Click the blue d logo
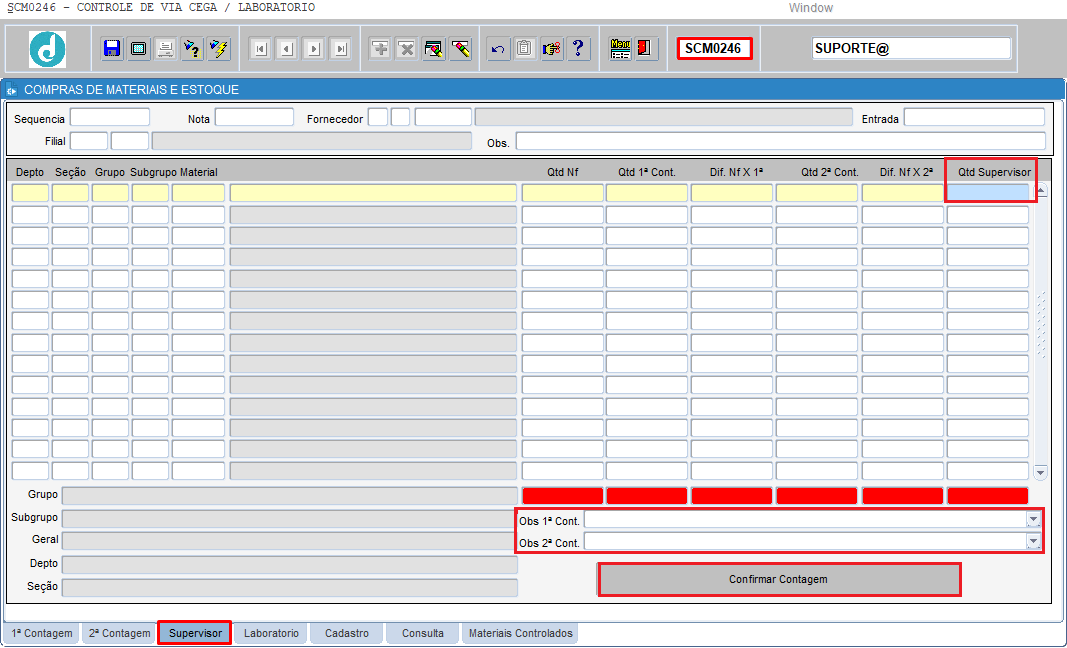This screenshot has width=1067, height=648. 48,49
